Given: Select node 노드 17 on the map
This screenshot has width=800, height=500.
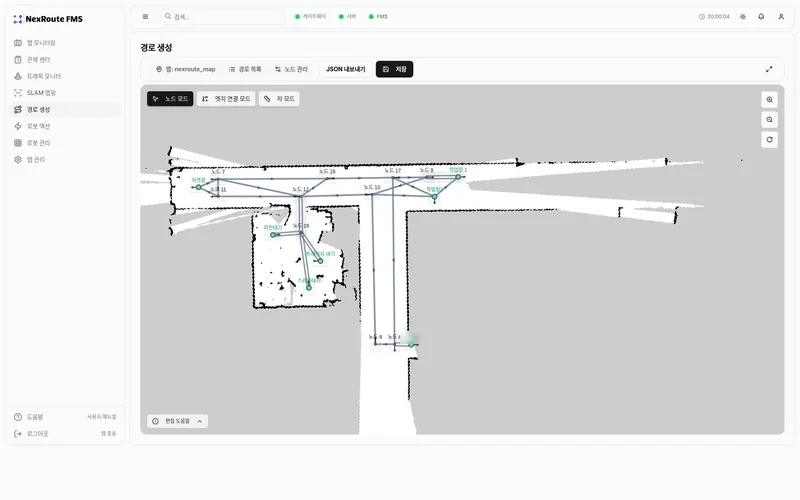Looking at the screenshot, I should (x=393, y=178).
